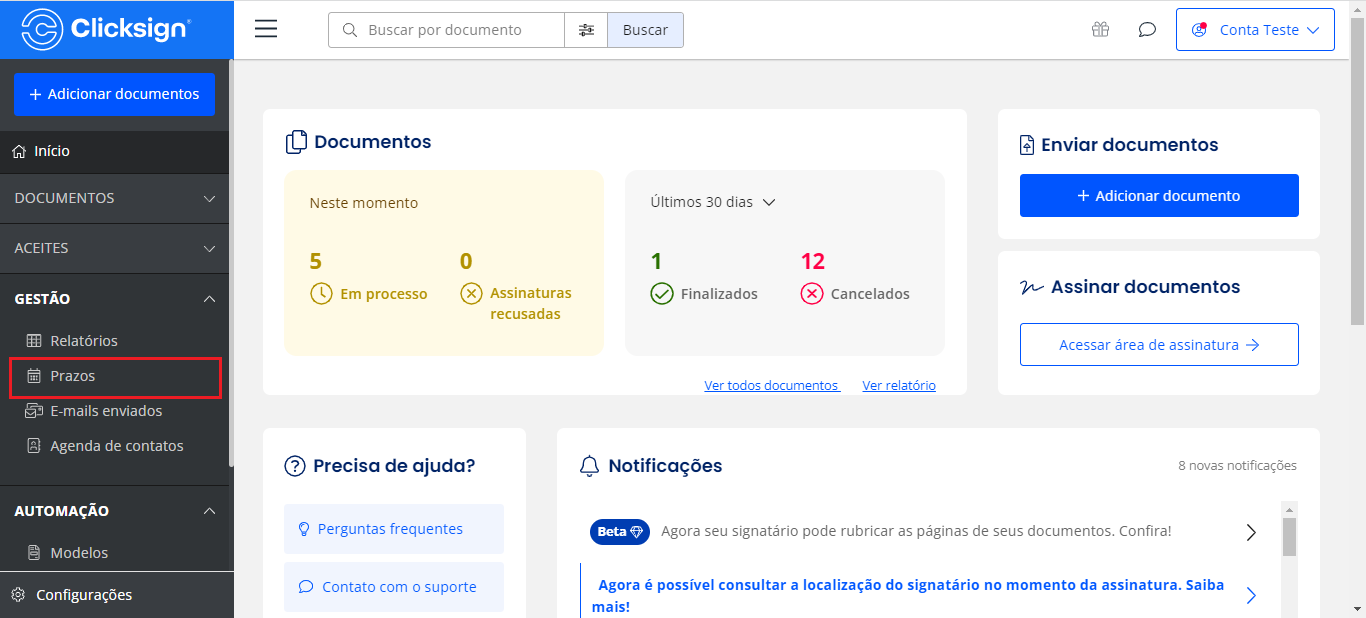This screenshot has width=1366, height=618.
Task: Click the Finalizados count 1
Action: coord(656,262)
